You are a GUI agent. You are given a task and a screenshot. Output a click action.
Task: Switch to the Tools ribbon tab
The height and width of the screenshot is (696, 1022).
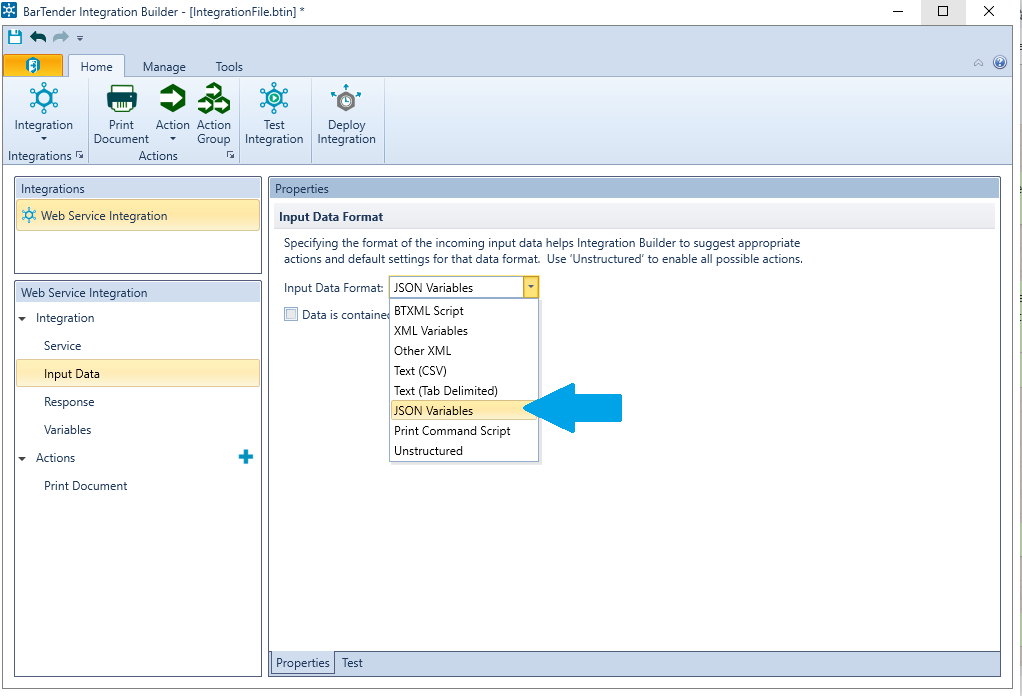coord(229,66)
